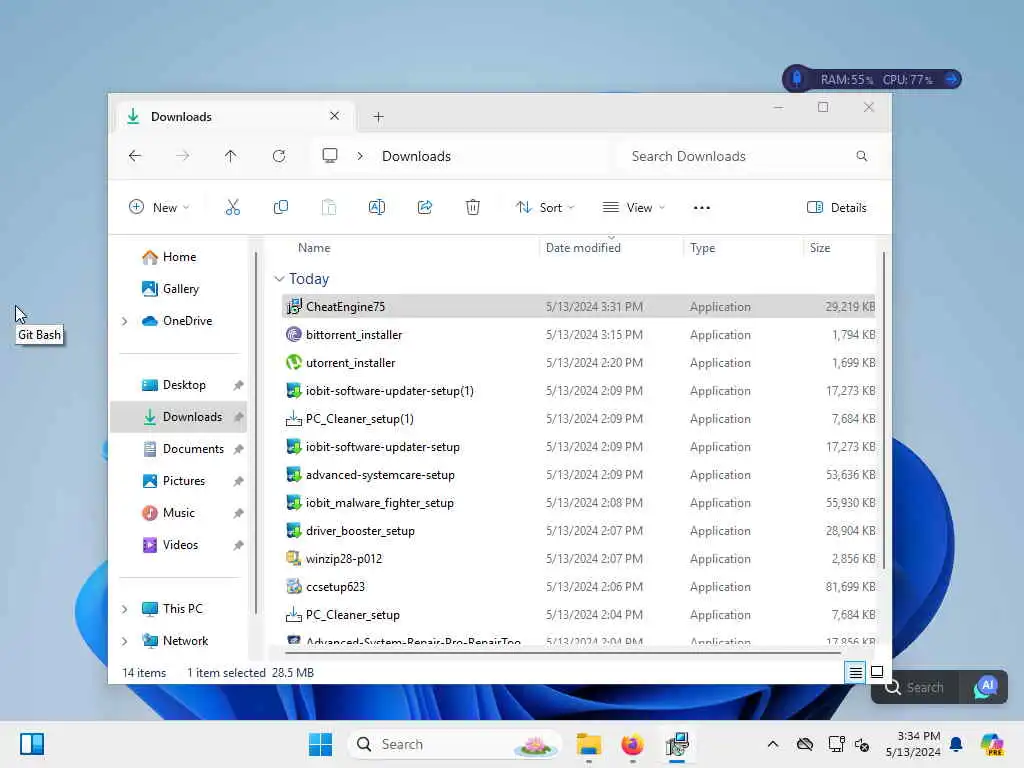
Task: Expand OneDrive in navigation pane
Action: (125, 321)
